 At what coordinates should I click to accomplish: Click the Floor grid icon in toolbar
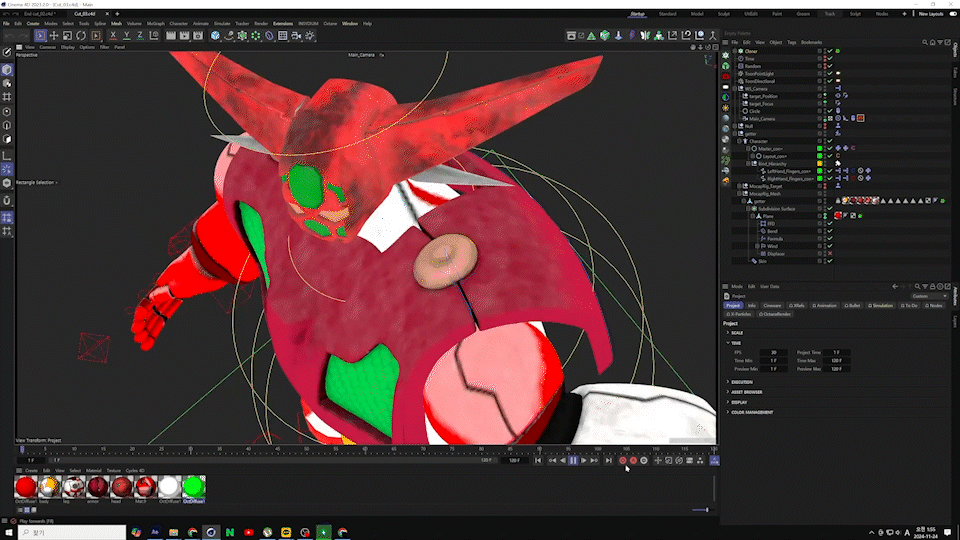click(x=283, y=36)
